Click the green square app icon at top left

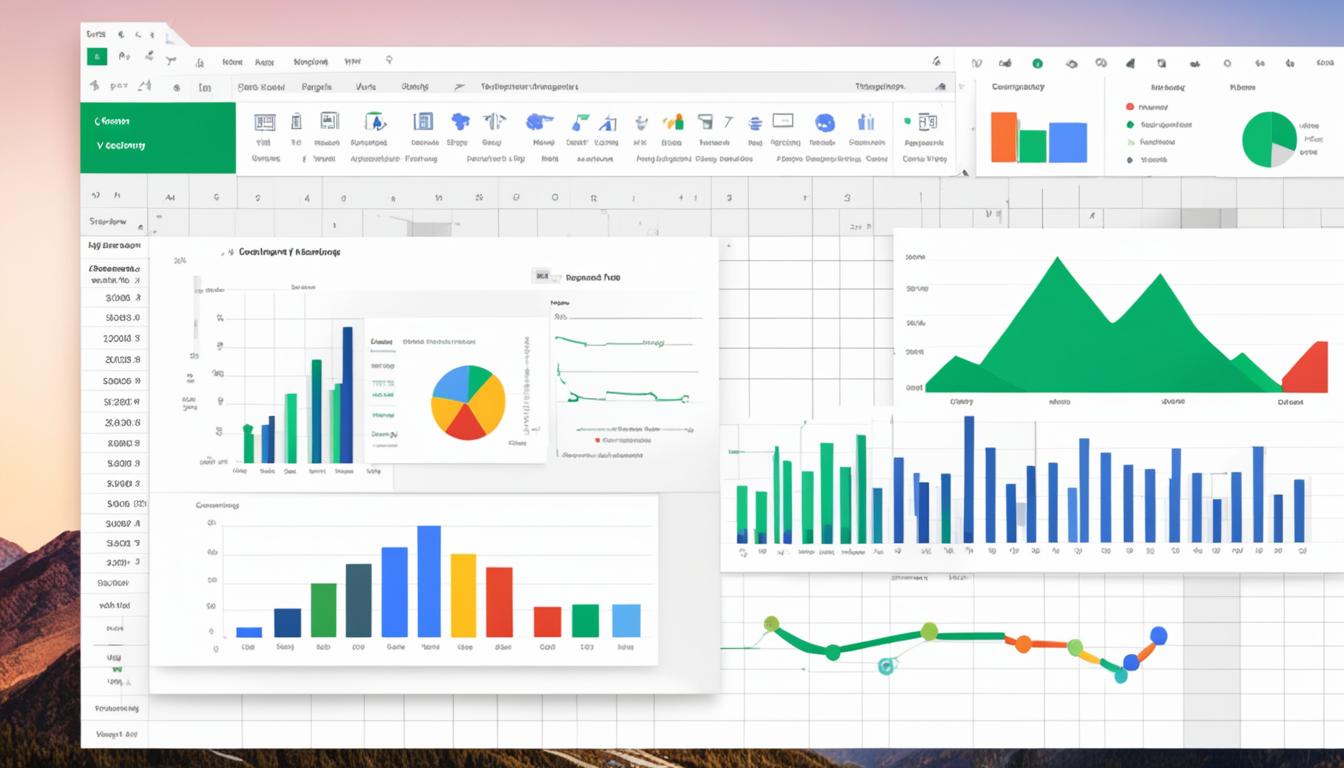coord(96,57)
